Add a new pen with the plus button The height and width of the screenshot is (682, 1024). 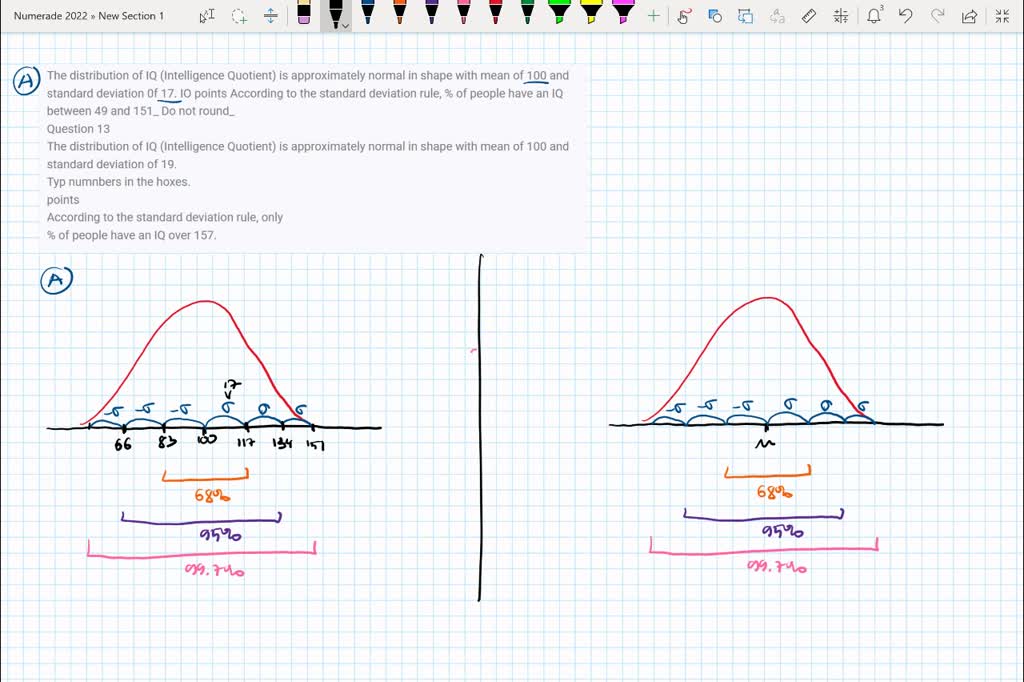[653, 16]
